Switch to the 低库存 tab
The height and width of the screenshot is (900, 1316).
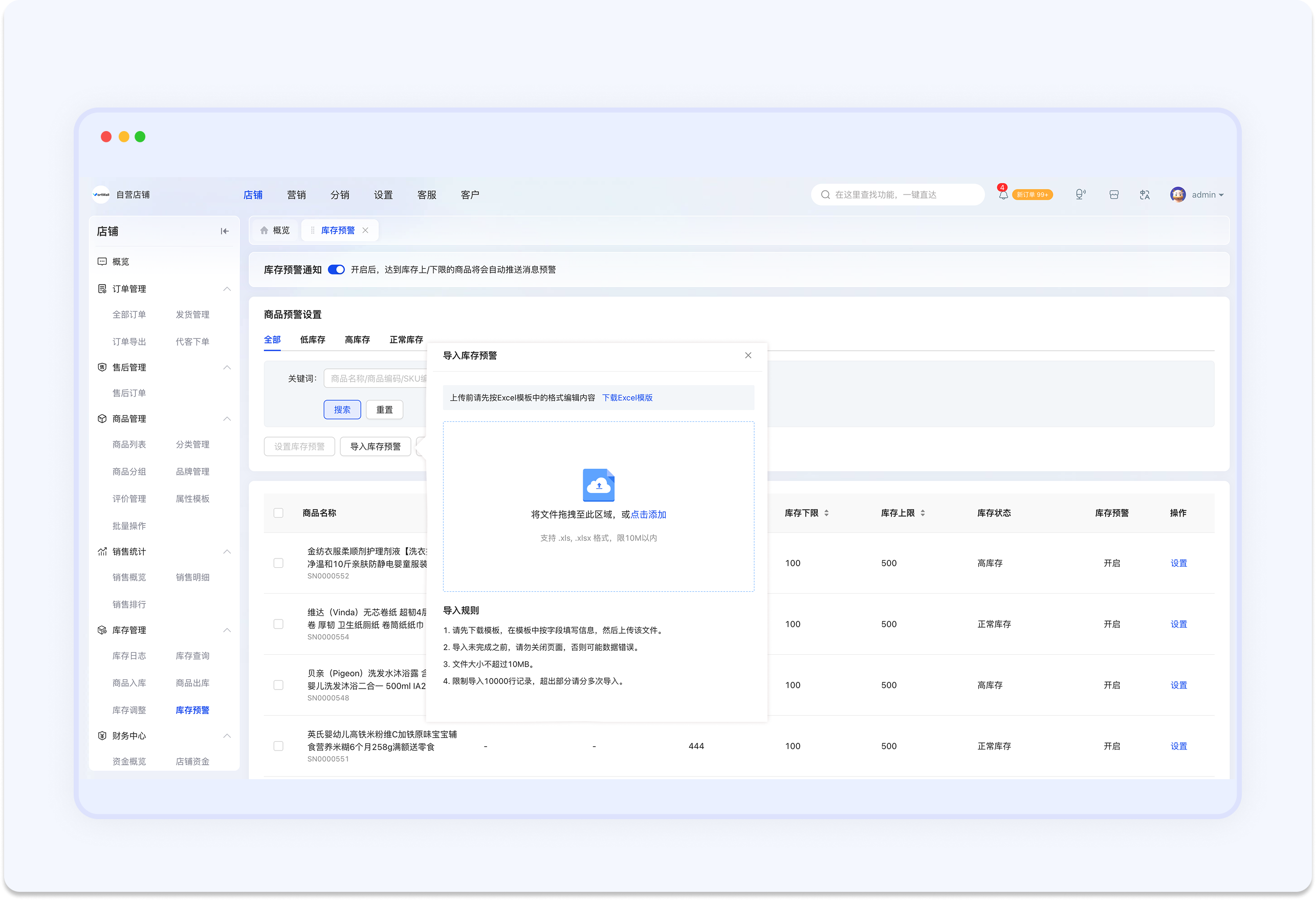(x=313, y=339)
